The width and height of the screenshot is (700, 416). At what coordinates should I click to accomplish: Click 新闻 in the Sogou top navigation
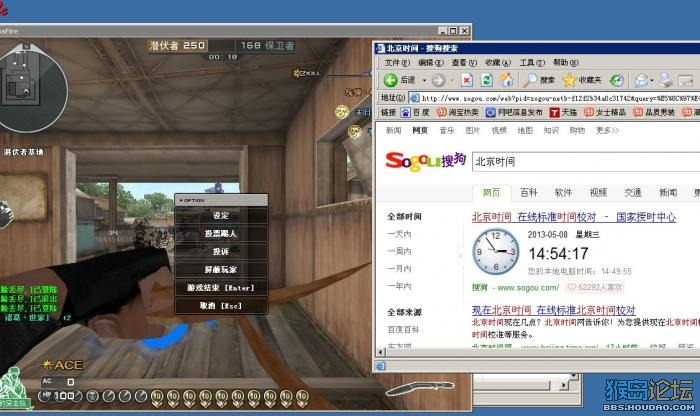(393, 130)
